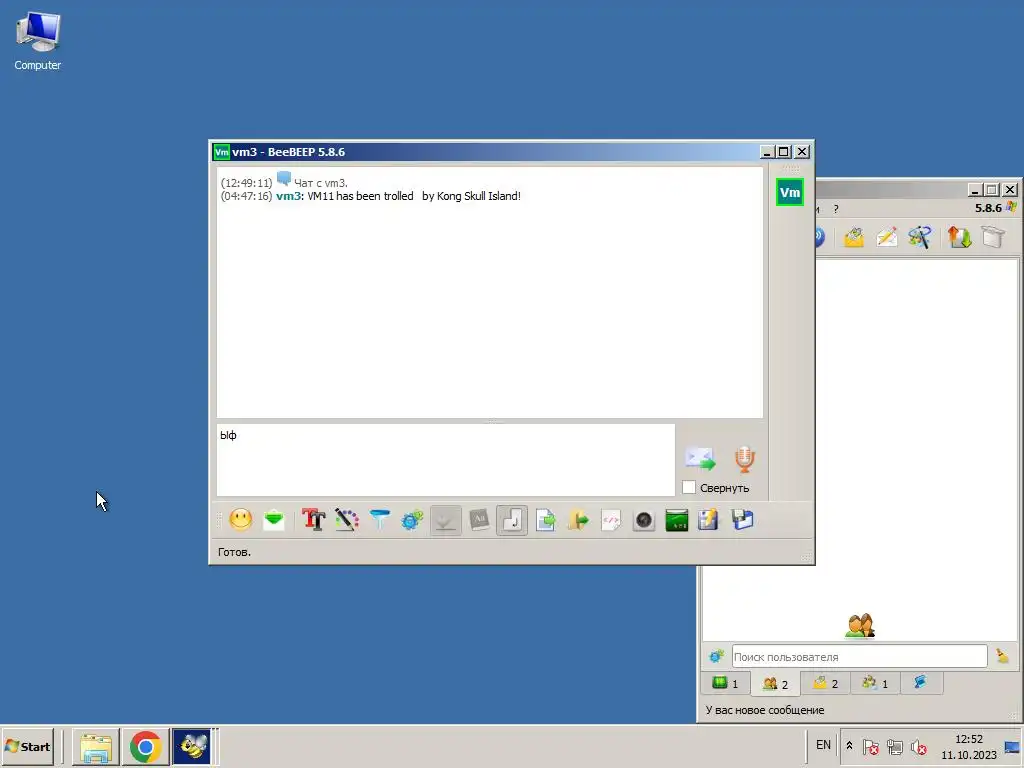Viewport: 1024px width, 768px height.
Task: Click the green Vm user avatar
Action: pyautogui.click(x=790, y=192)
